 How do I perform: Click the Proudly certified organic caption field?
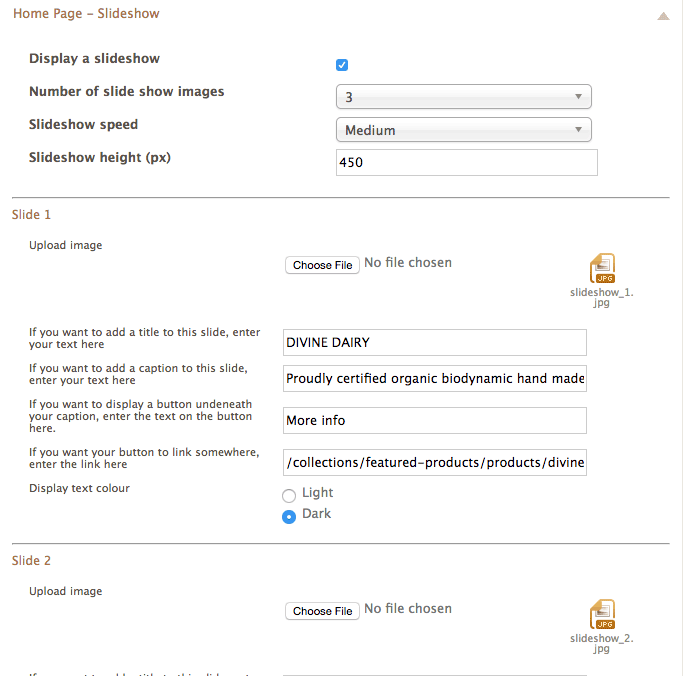pos(435,379)
